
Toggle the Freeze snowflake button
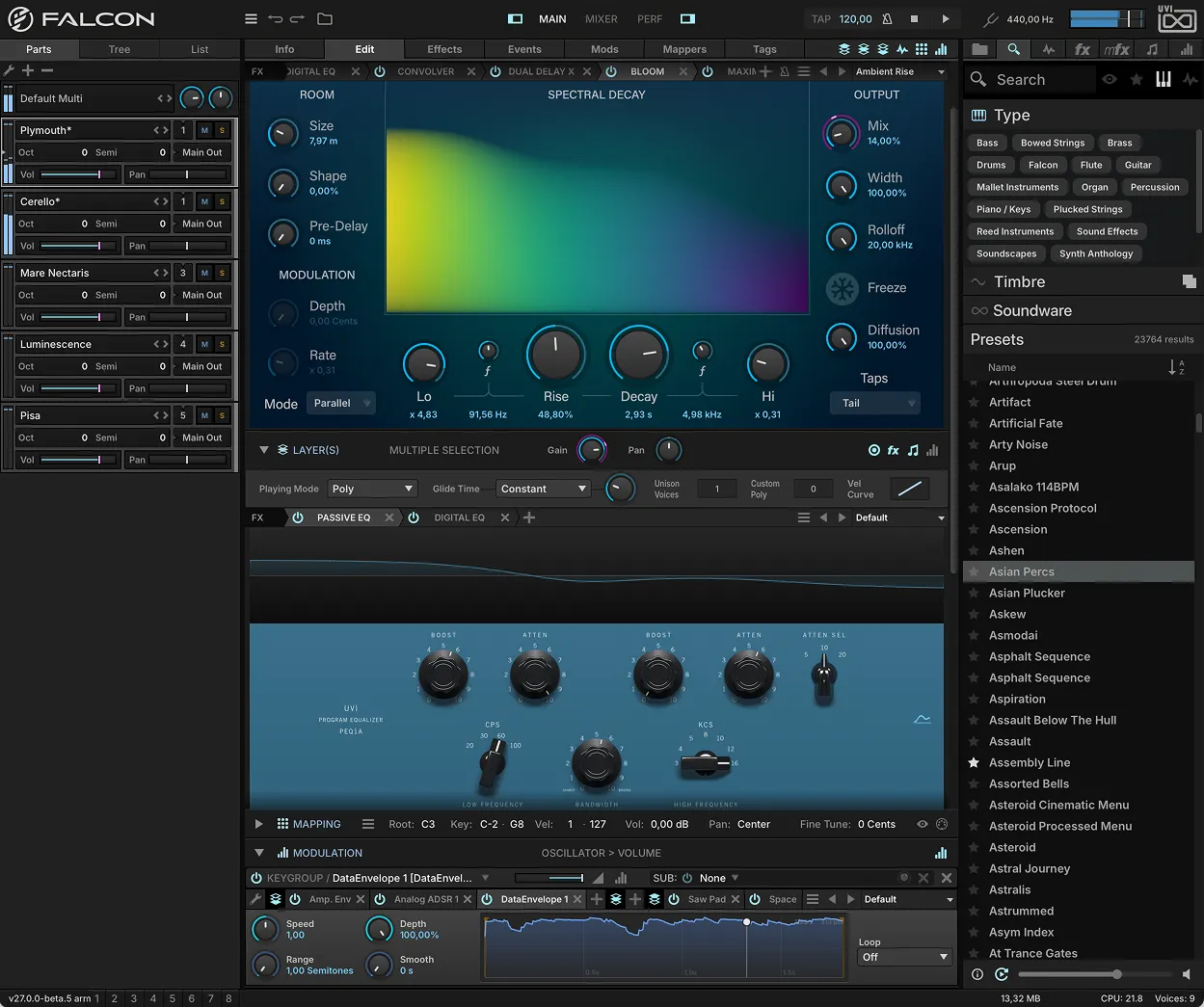[x=843, y=288]
